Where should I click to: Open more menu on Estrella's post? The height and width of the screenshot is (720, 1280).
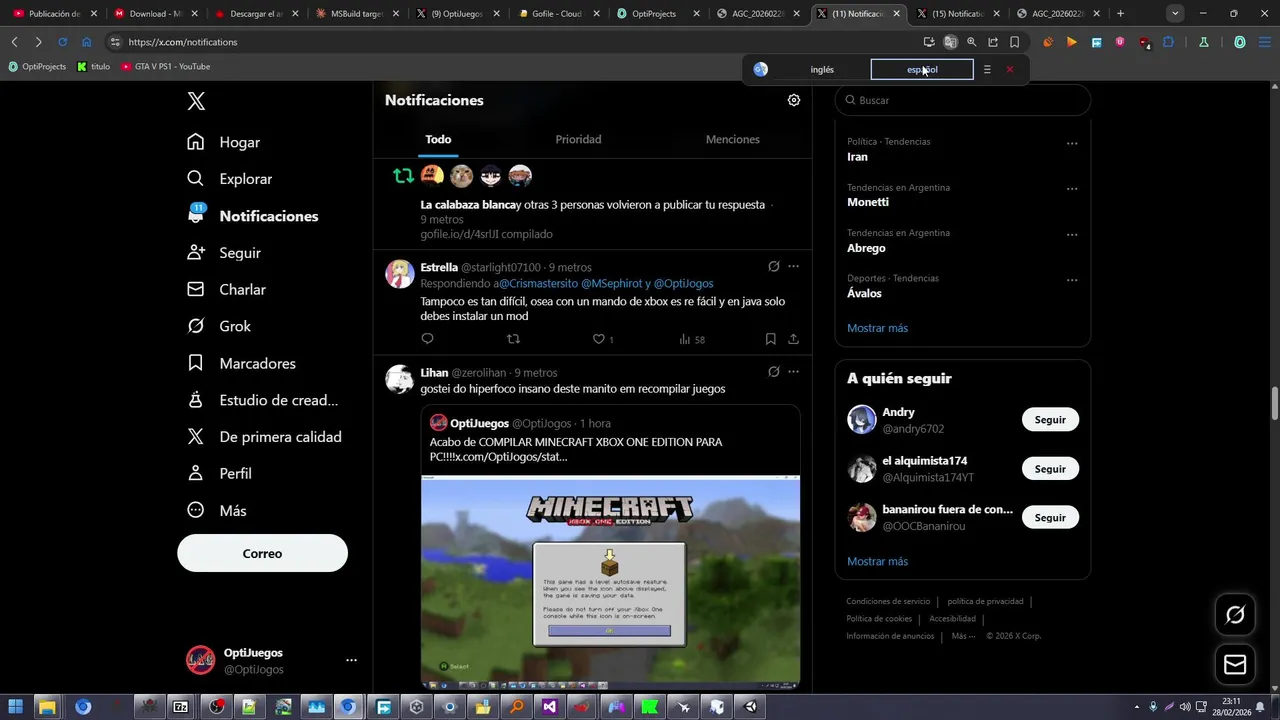794,267
